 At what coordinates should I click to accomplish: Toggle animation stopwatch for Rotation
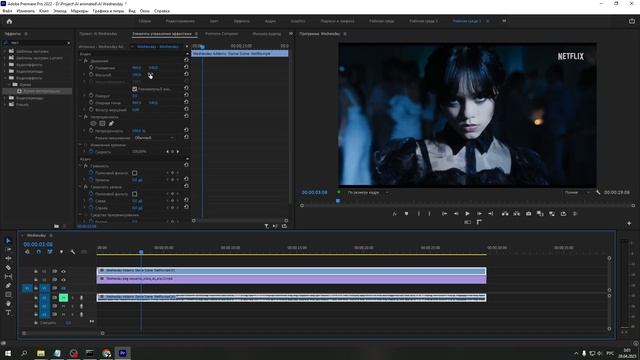pos(91,96)
